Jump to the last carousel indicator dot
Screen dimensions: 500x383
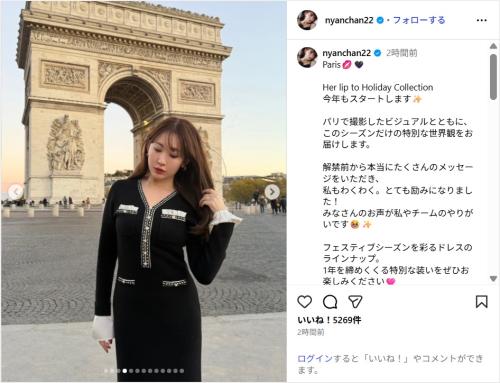(182, 371)
